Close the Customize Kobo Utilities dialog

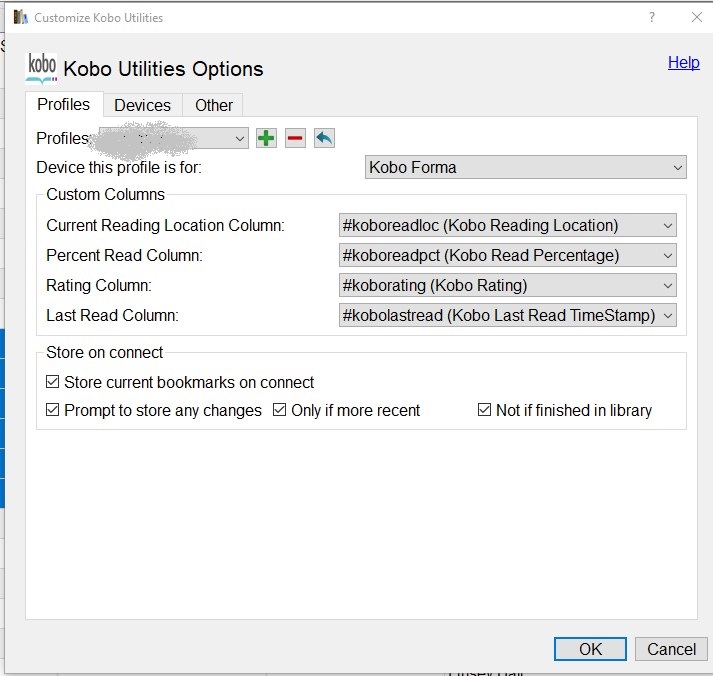(x=696, y=17)
